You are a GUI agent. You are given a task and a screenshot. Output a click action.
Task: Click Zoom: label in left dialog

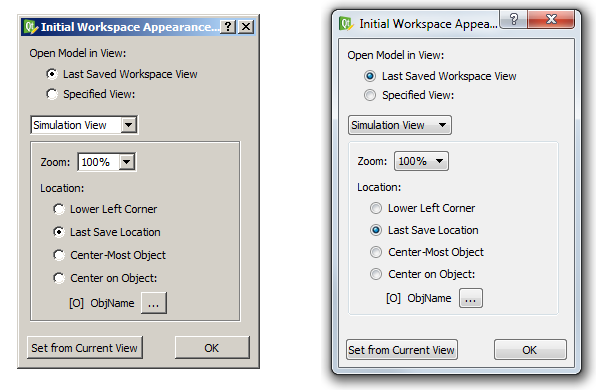click(55, 162)
